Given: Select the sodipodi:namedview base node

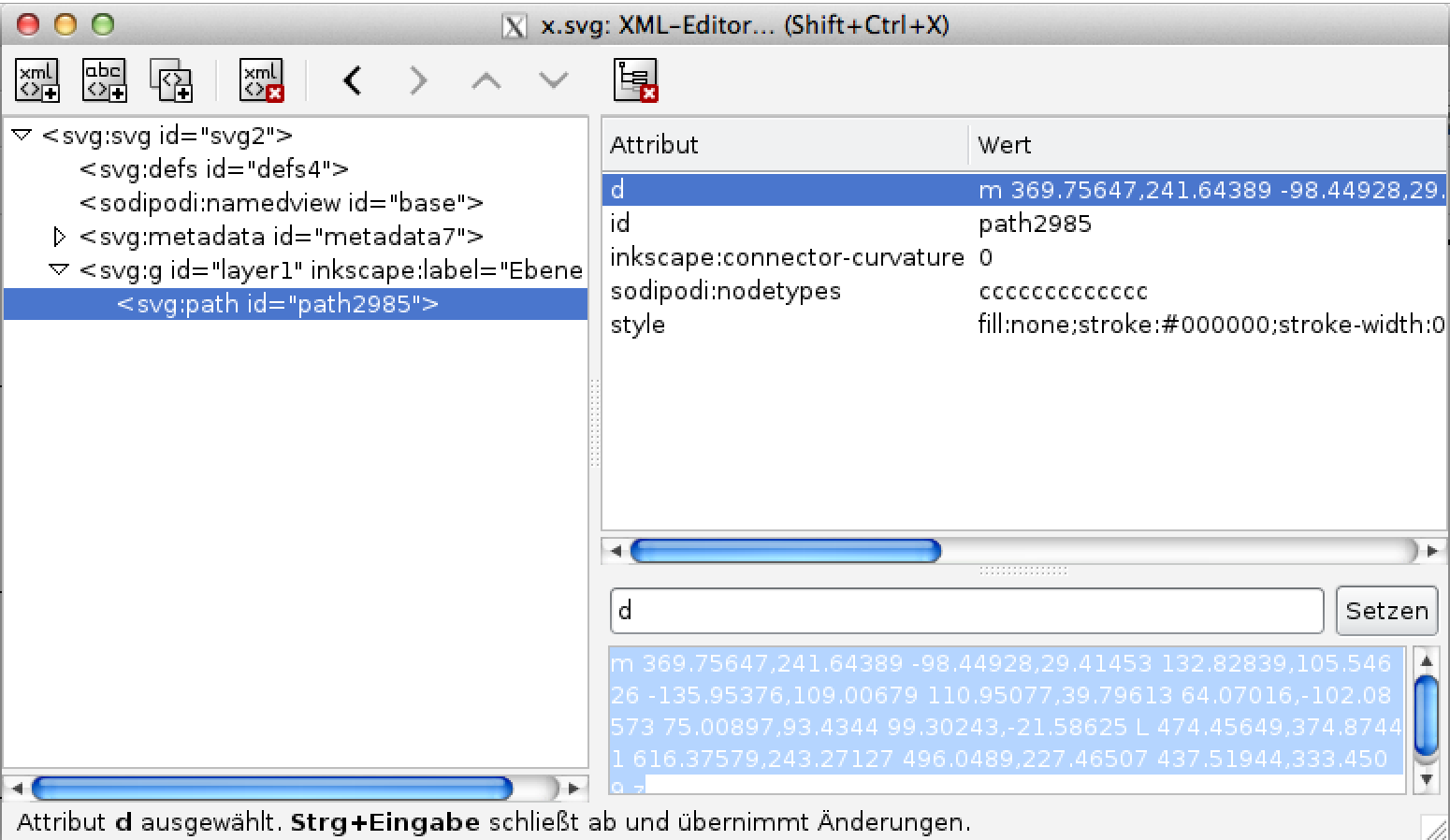Looking at the screenshot, I should tap(281, 203).
